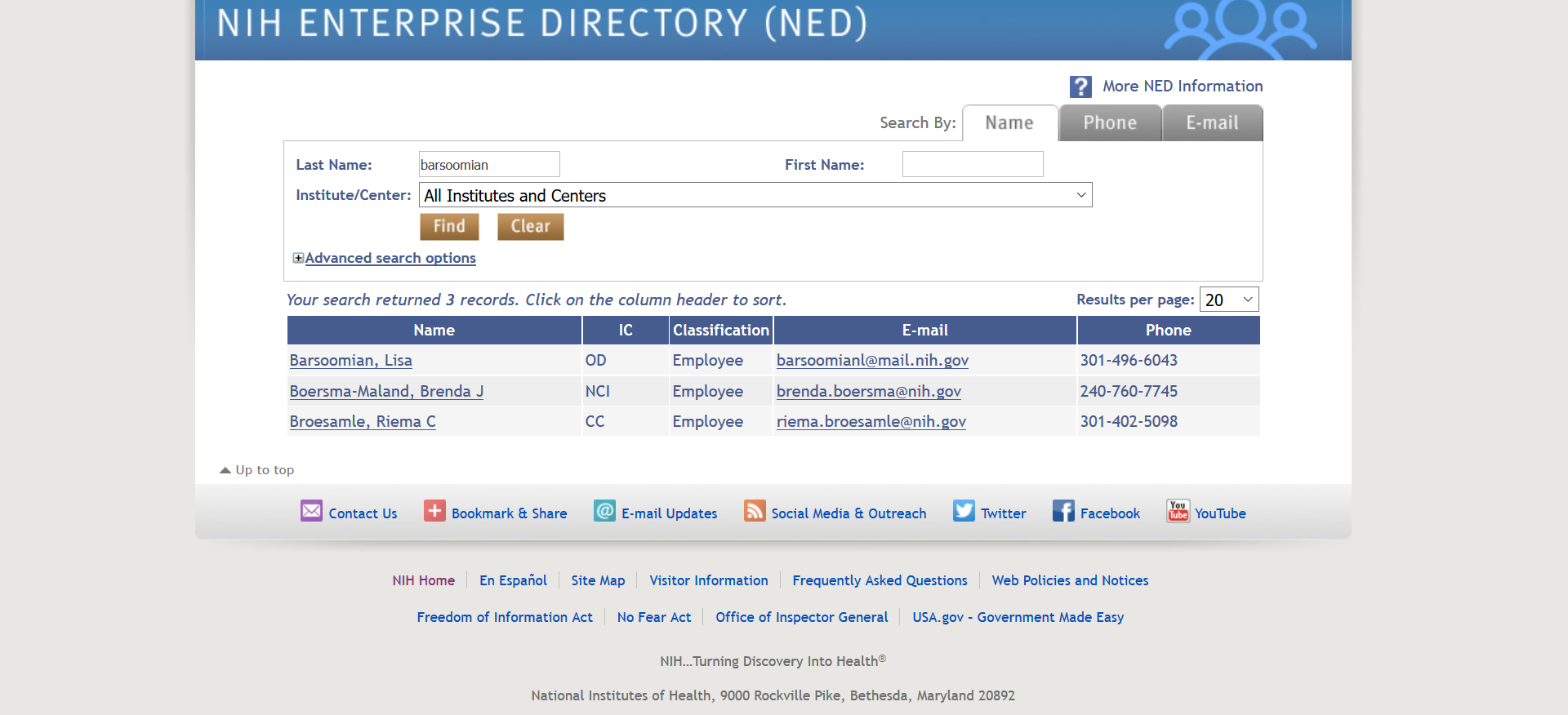Open Visitor Information link
Screen dimensions: 1568x715
tap(709, 580)
